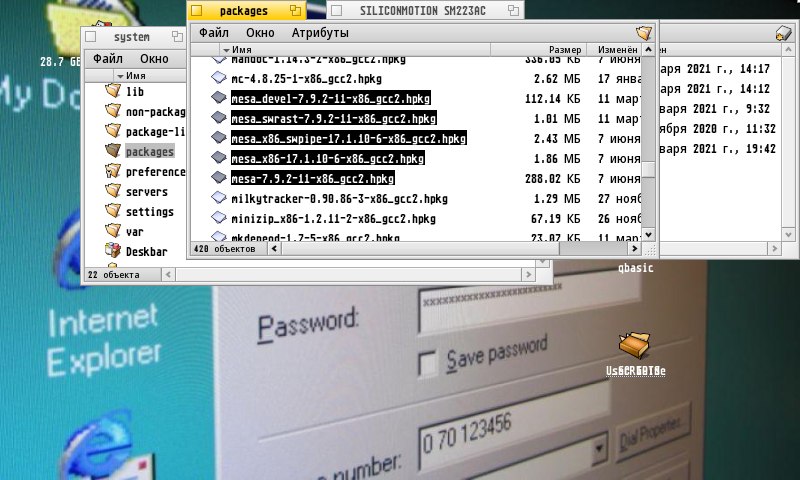This screenshot has height=480, width=800.
Task: Click zoom box on system window tab
Action: [x=177, y=36]
